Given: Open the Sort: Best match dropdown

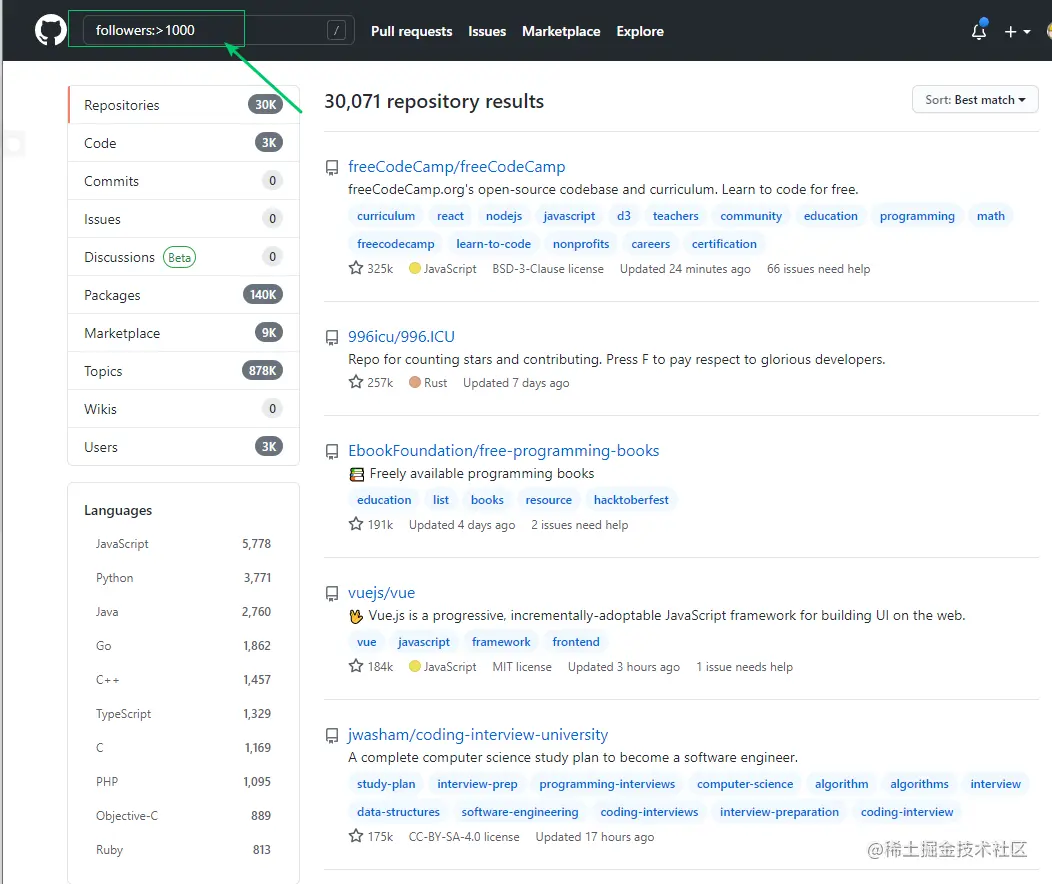Looking at the screenshot, I should [x=975, y=100].
